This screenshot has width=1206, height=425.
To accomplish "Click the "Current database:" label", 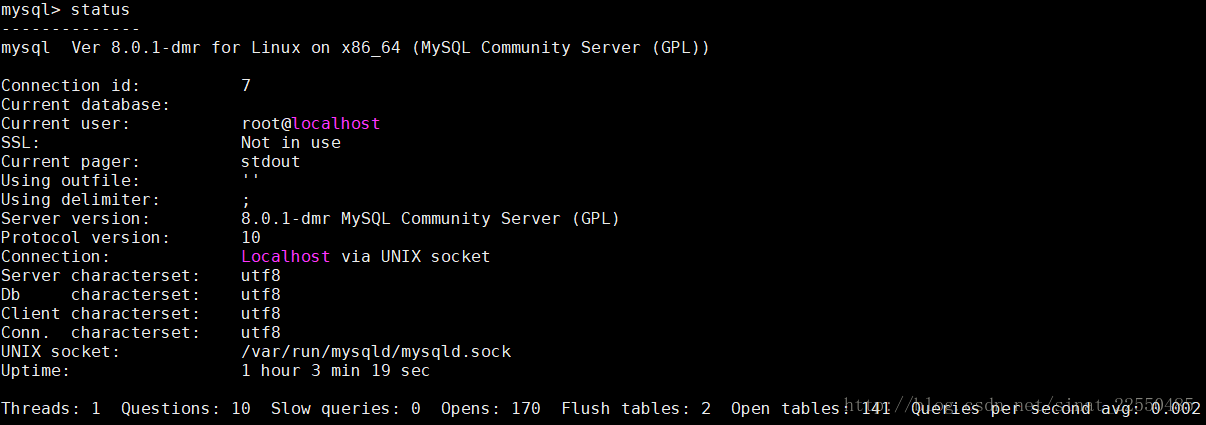I will (85, 105).
